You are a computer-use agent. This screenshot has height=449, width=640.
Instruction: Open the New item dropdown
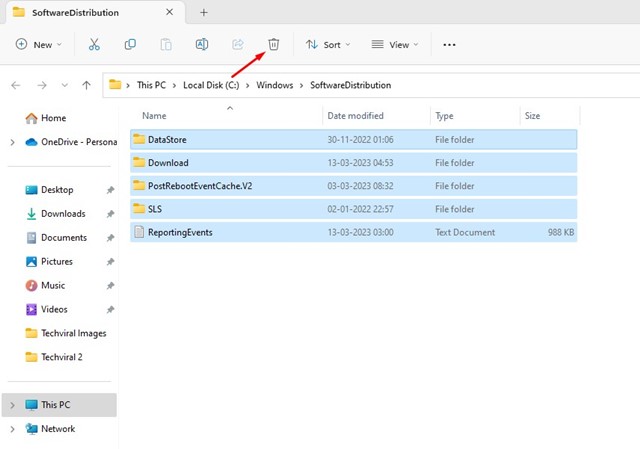point(38,44)
